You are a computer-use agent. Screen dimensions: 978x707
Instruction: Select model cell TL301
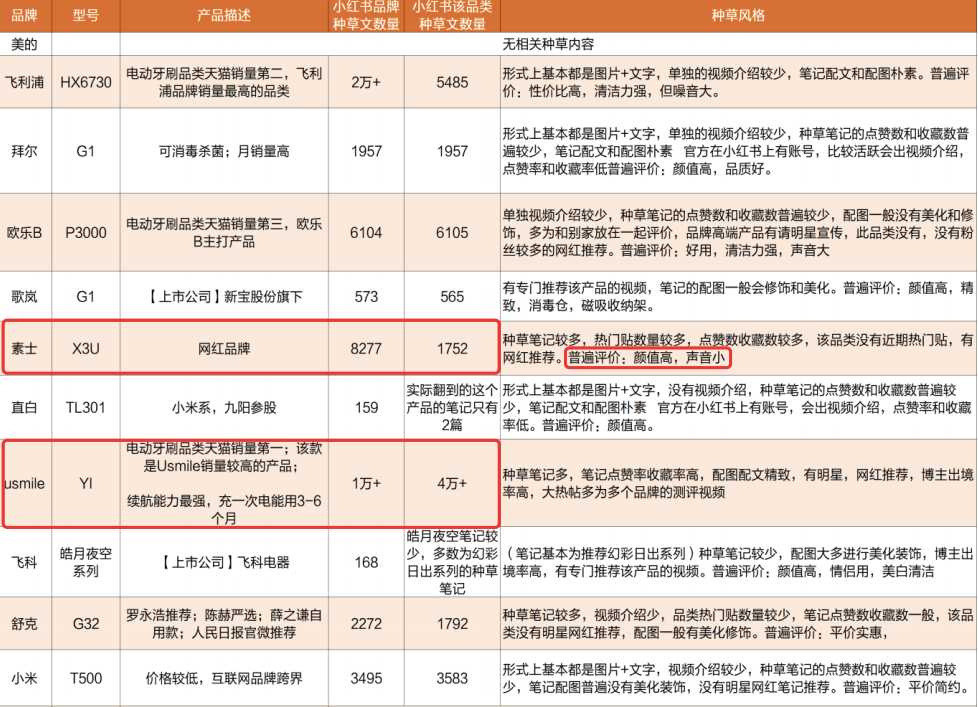[86, 408]
